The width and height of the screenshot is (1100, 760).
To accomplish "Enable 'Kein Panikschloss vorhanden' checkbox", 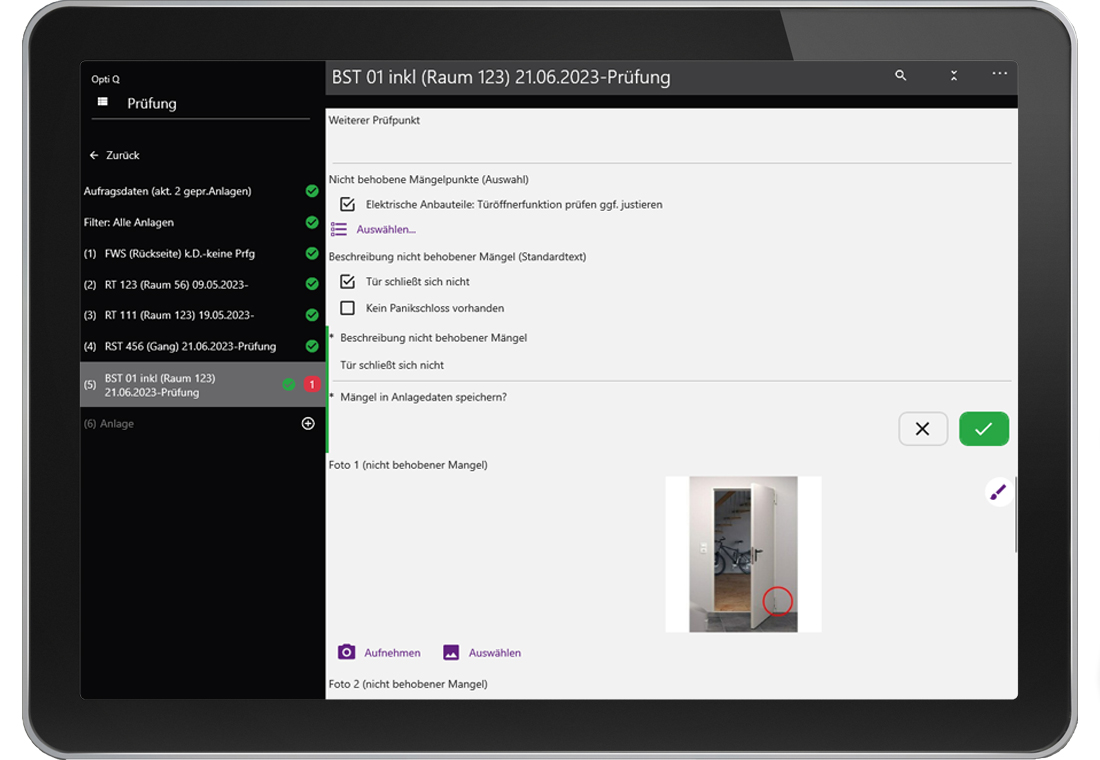I will tap(348, 308).
